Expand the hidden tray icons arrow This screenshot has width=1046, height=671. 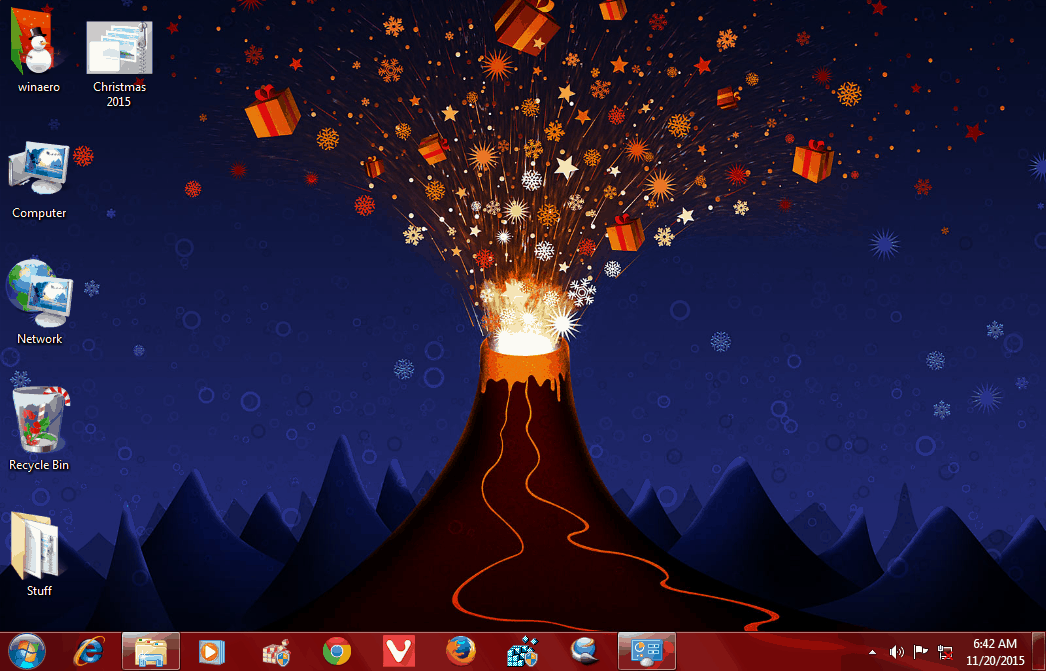(x=871, y=651)
